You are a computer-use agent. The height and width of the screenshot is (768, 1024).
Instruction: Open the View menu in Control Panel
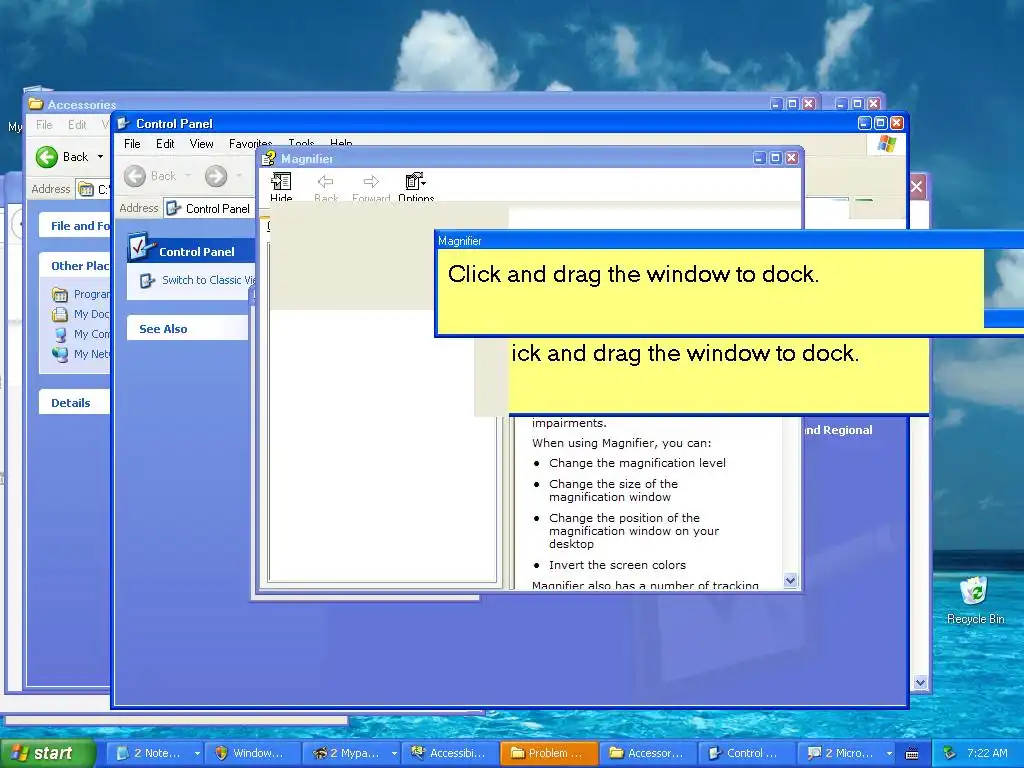click(x=201, y=144)
